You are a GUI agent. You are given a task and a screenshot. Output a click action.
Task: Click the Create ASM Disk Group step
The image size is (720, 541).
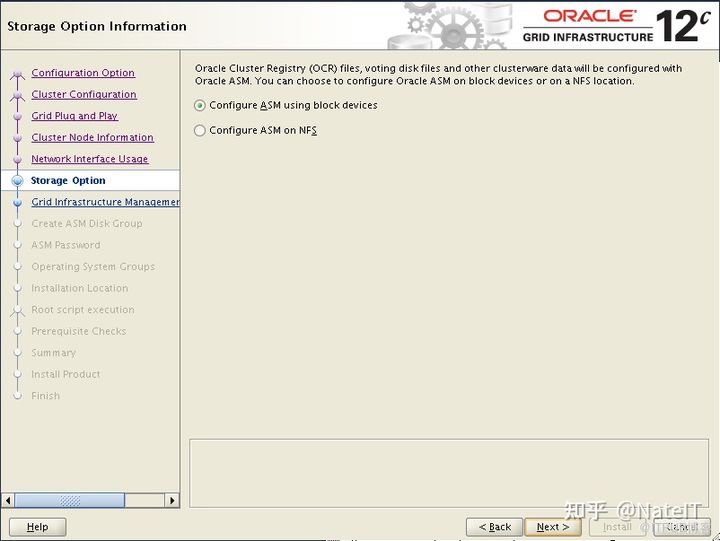87,224
